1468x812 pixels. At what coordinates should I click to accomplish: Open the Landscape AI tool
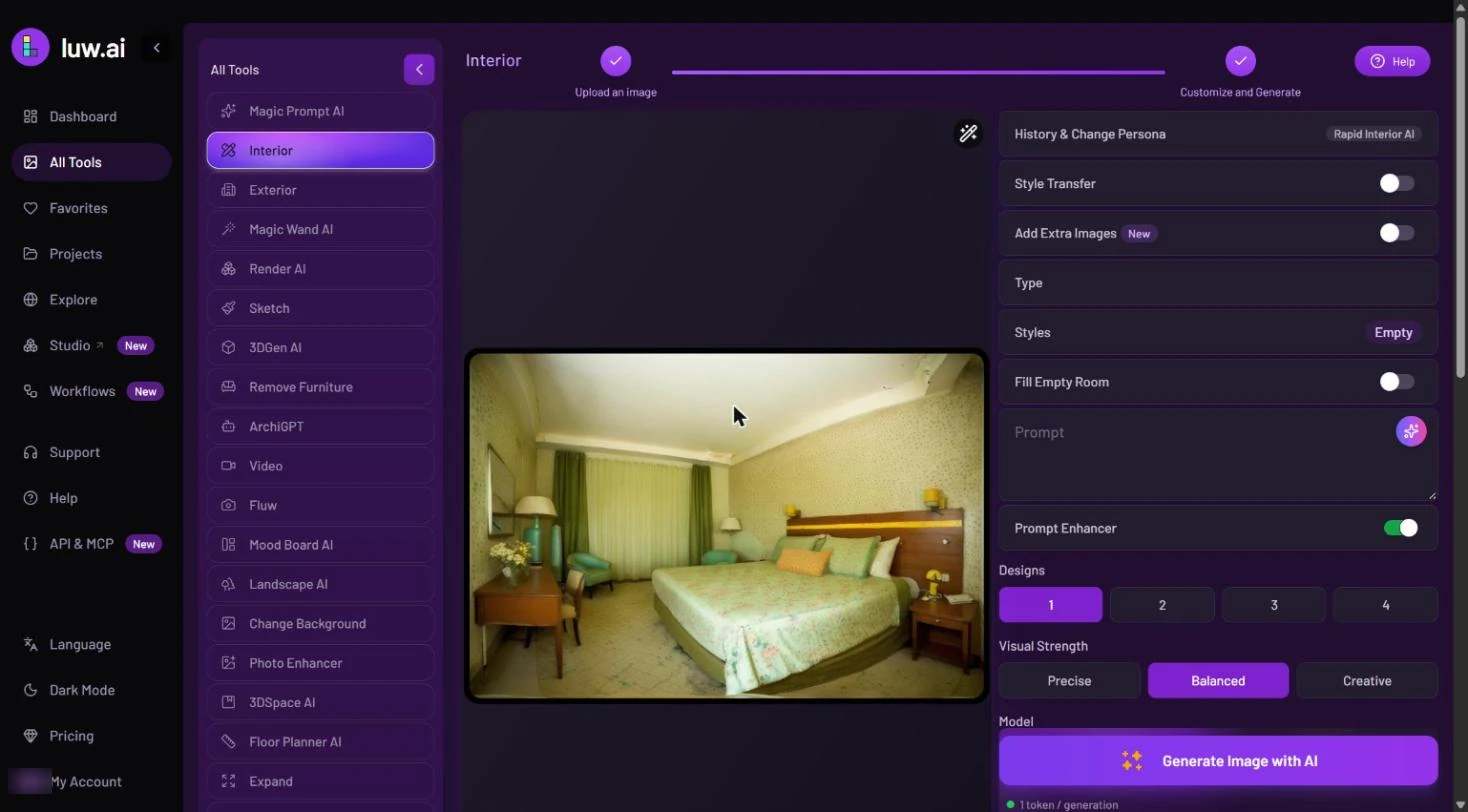(321, 584)
